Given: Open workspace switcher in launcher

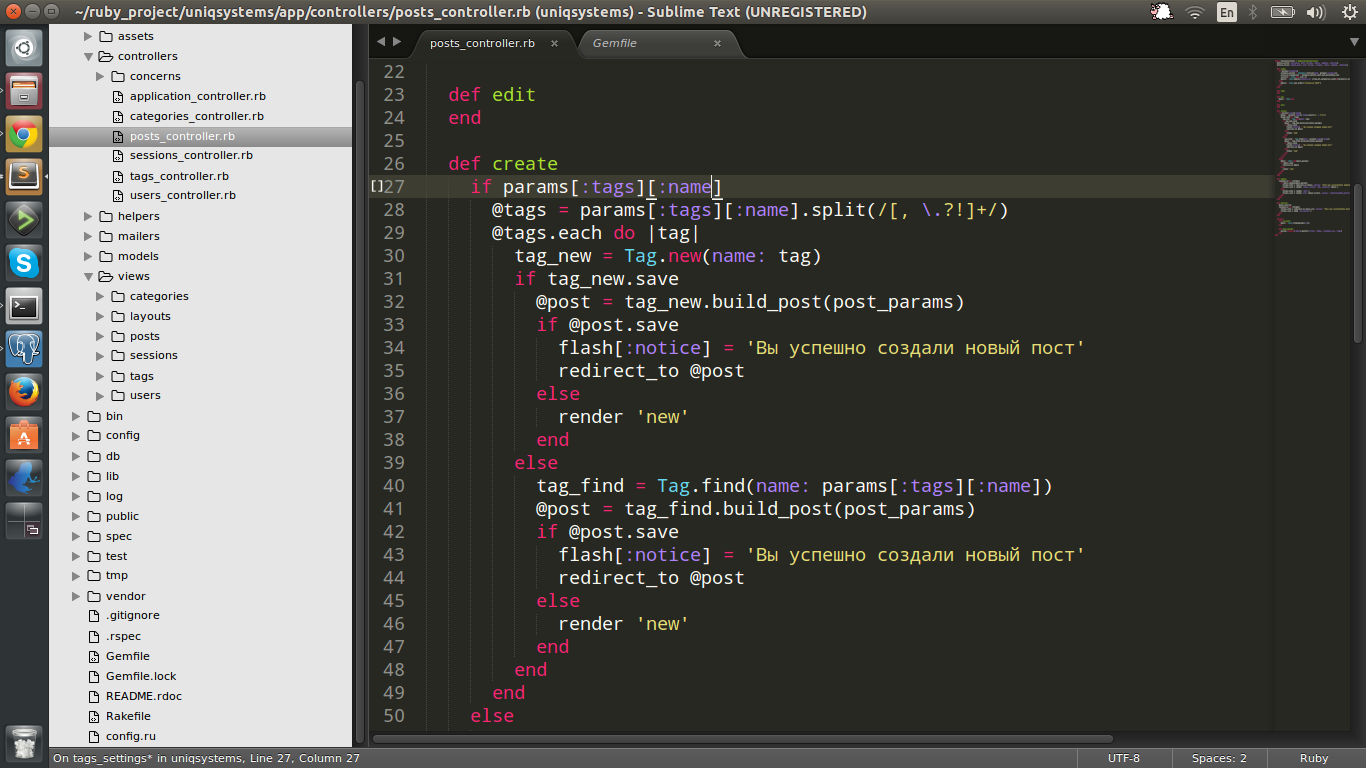Looking at the screenshot, I should coord(24,521).
